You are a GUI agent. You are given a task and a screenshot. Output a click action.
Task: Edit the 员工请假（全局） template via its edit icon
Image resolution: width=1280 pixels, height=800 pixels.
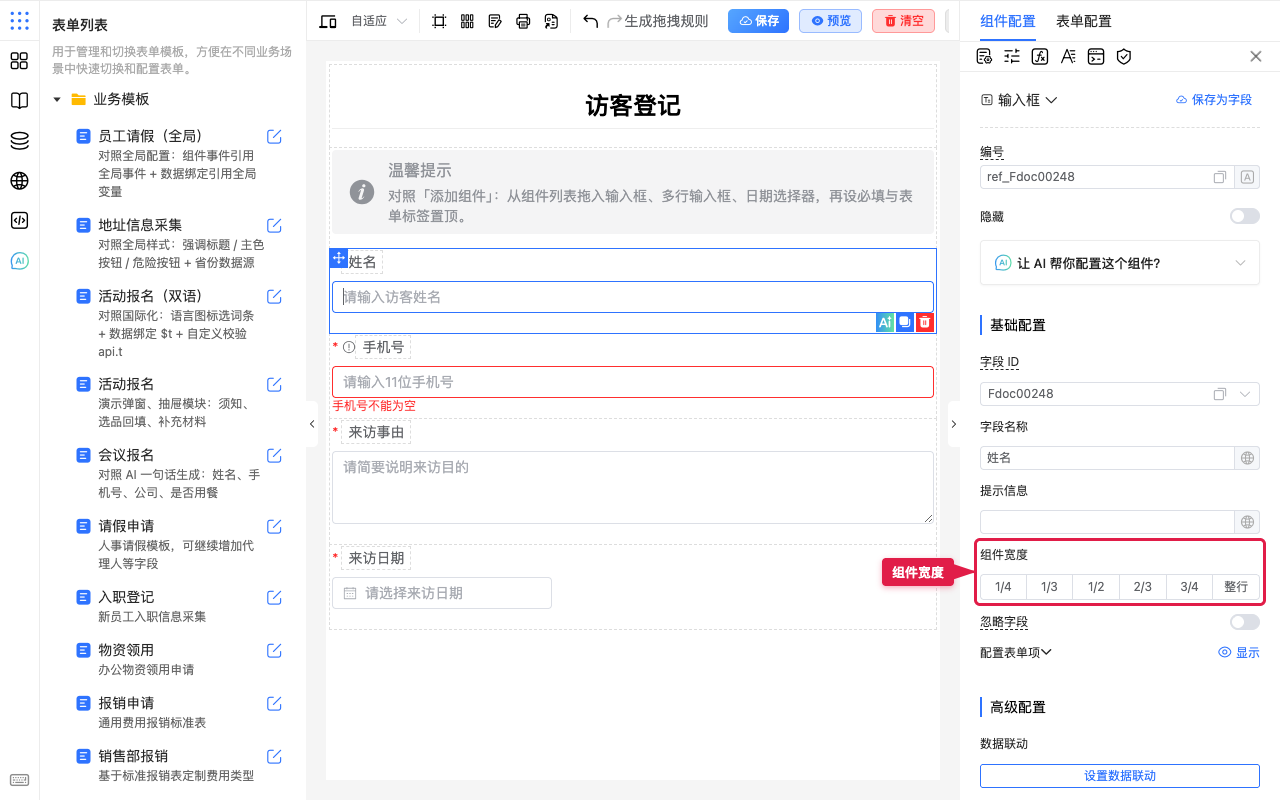tap(274, 136)
